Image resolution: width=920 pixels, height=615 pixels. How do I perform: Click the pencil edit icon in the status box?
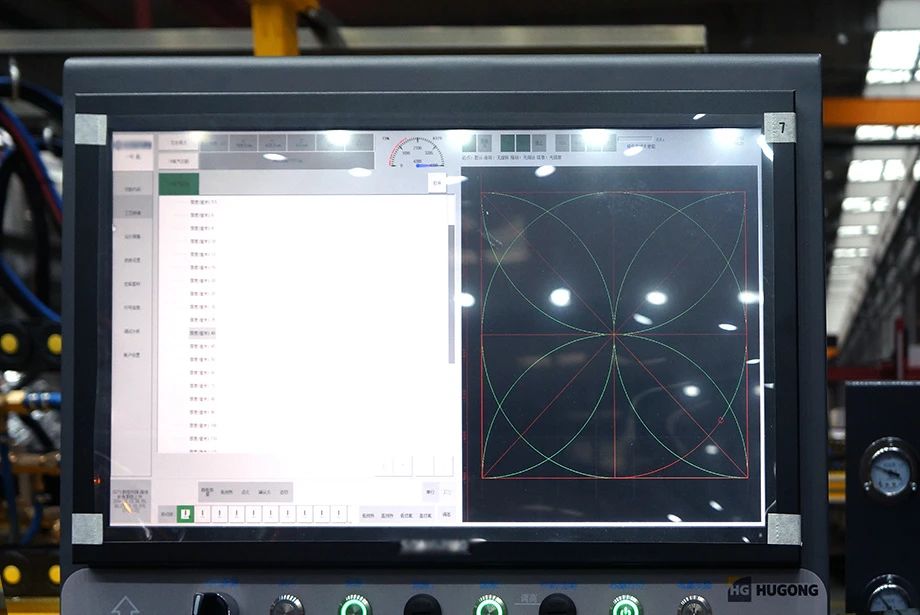[x=126, y=507]
